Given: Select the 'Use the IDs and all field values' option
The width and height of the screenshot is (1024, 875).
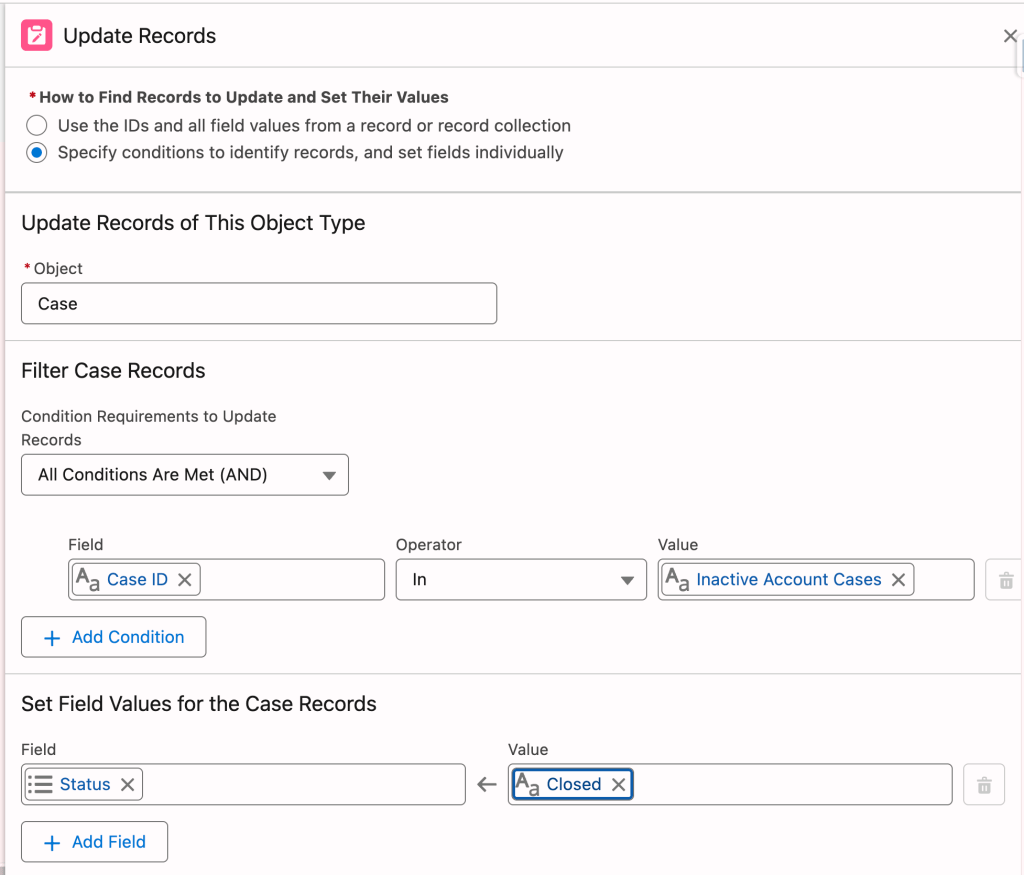Looking at the screenshot, I should click(x=37, y=126).
